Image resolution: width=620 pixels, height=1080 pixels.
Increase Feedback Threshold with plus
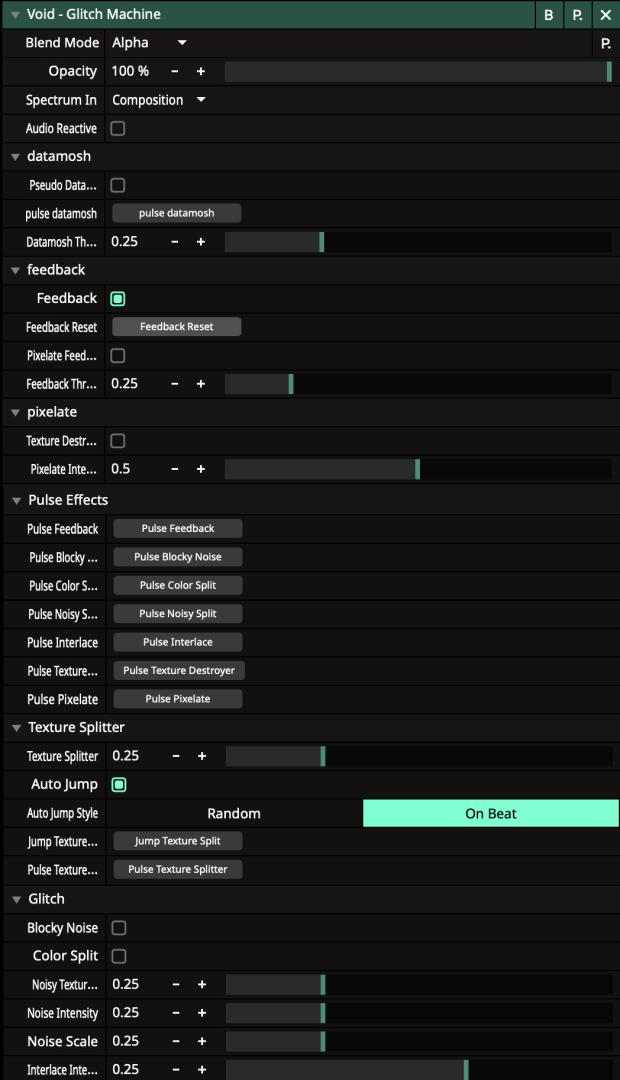click(200, 384)
